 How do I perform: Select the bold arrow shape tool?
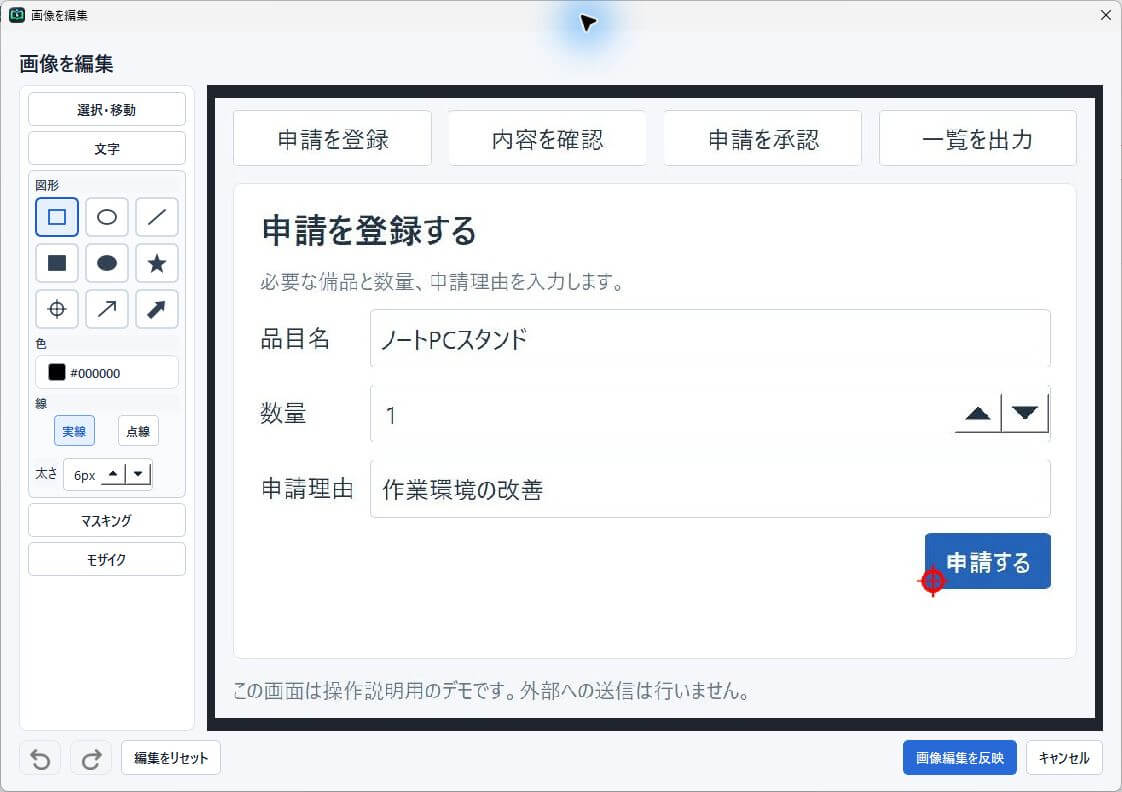[157, 309]
